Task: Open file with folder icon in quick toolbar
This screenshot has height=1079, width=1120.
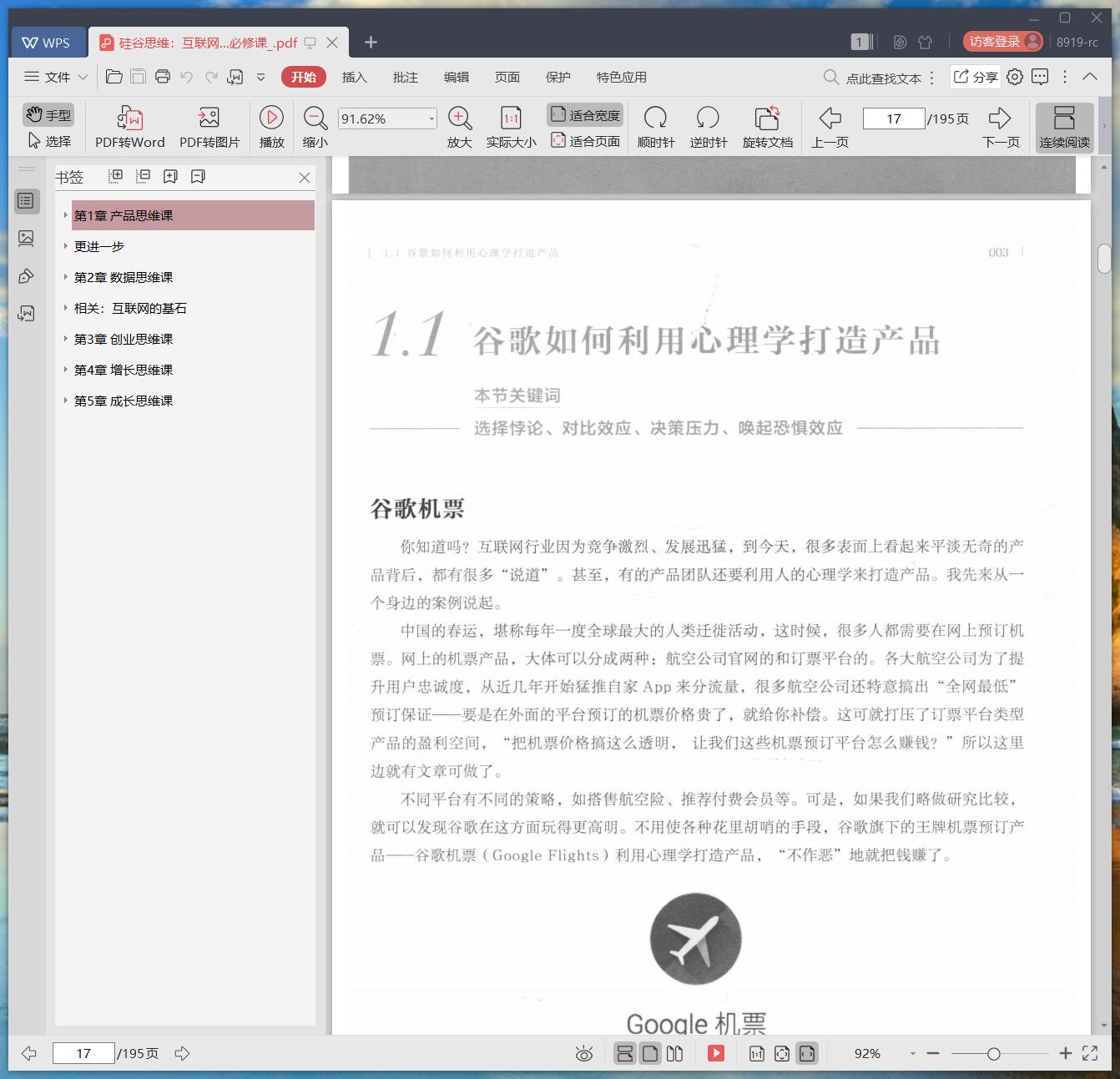Action: [114, 77]
